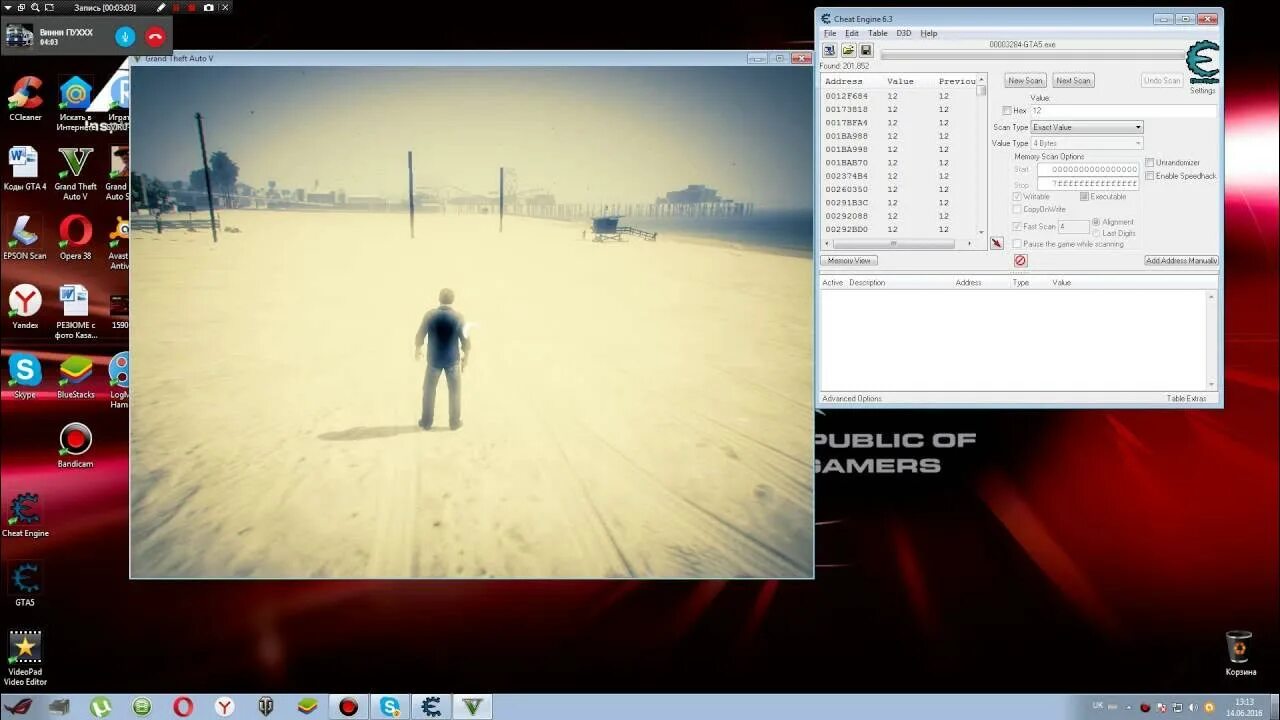Image resolution: width=1280 pixels, height=720 pixels.
Task: Open Table Extras
Action: [1186, 398]
